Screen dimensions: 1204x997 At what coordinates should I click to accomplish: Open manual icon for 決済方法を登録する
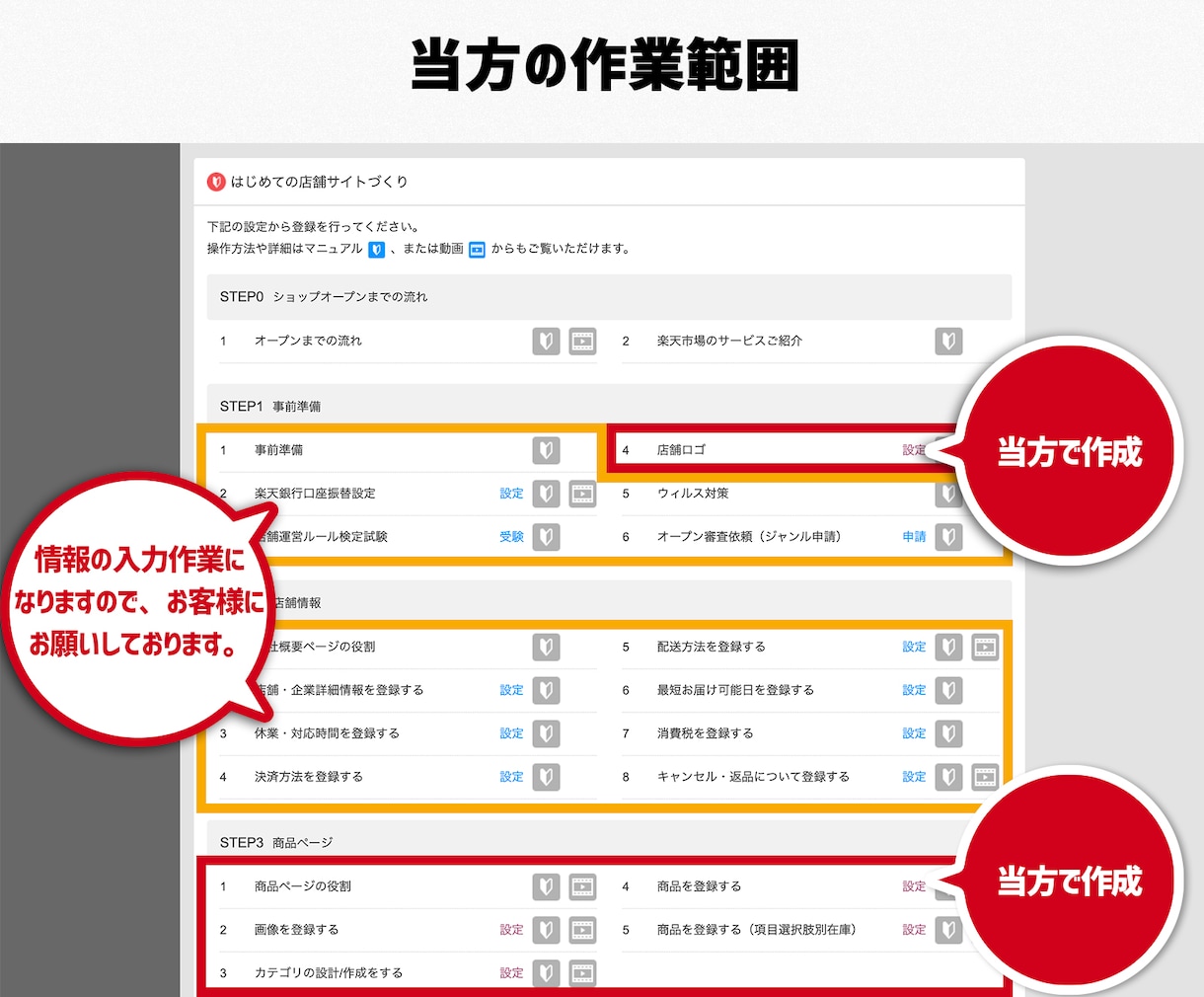(x=546, y=778)
